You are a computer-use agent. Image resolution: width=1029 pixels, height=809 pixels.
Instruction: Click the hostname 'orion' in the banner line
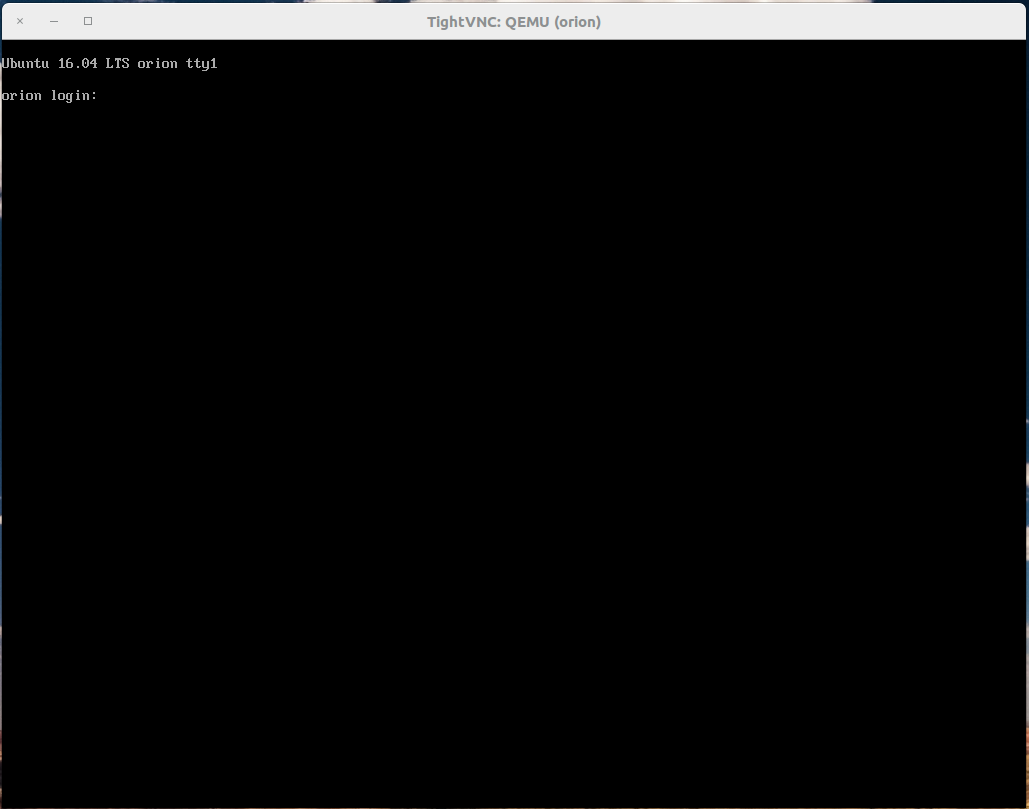pos(157,64)
